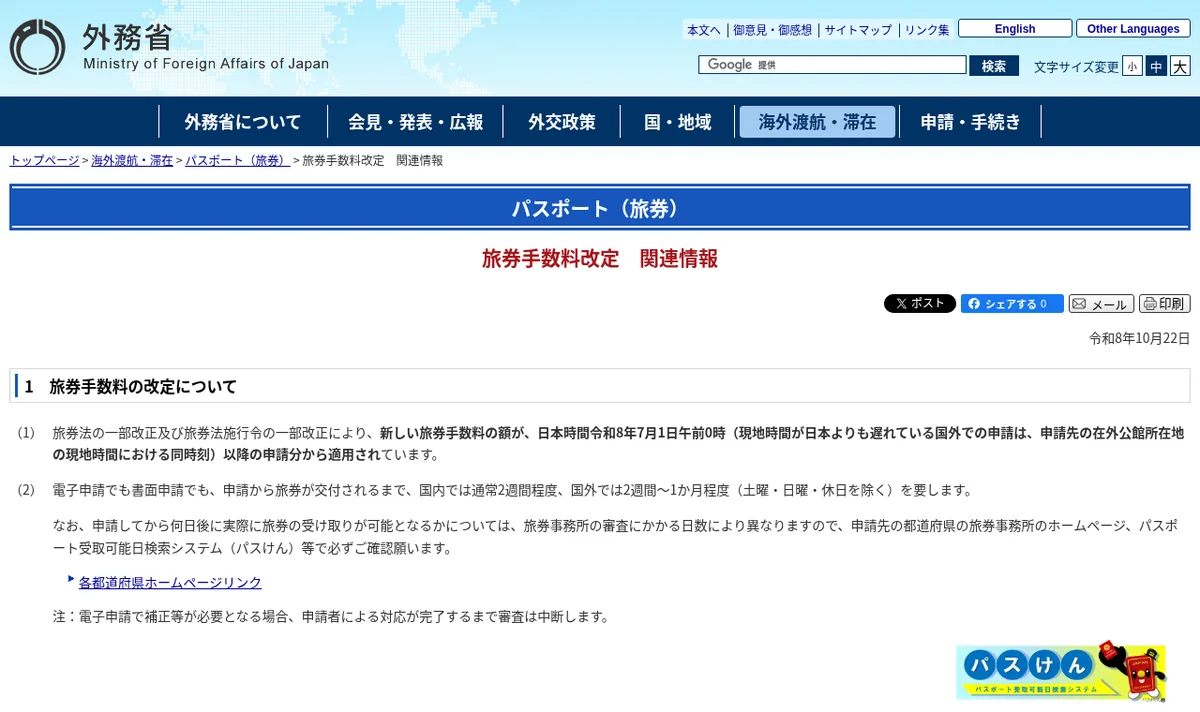Open 各都道府県ホームページリンク
1200x712 pixels.
170,582
